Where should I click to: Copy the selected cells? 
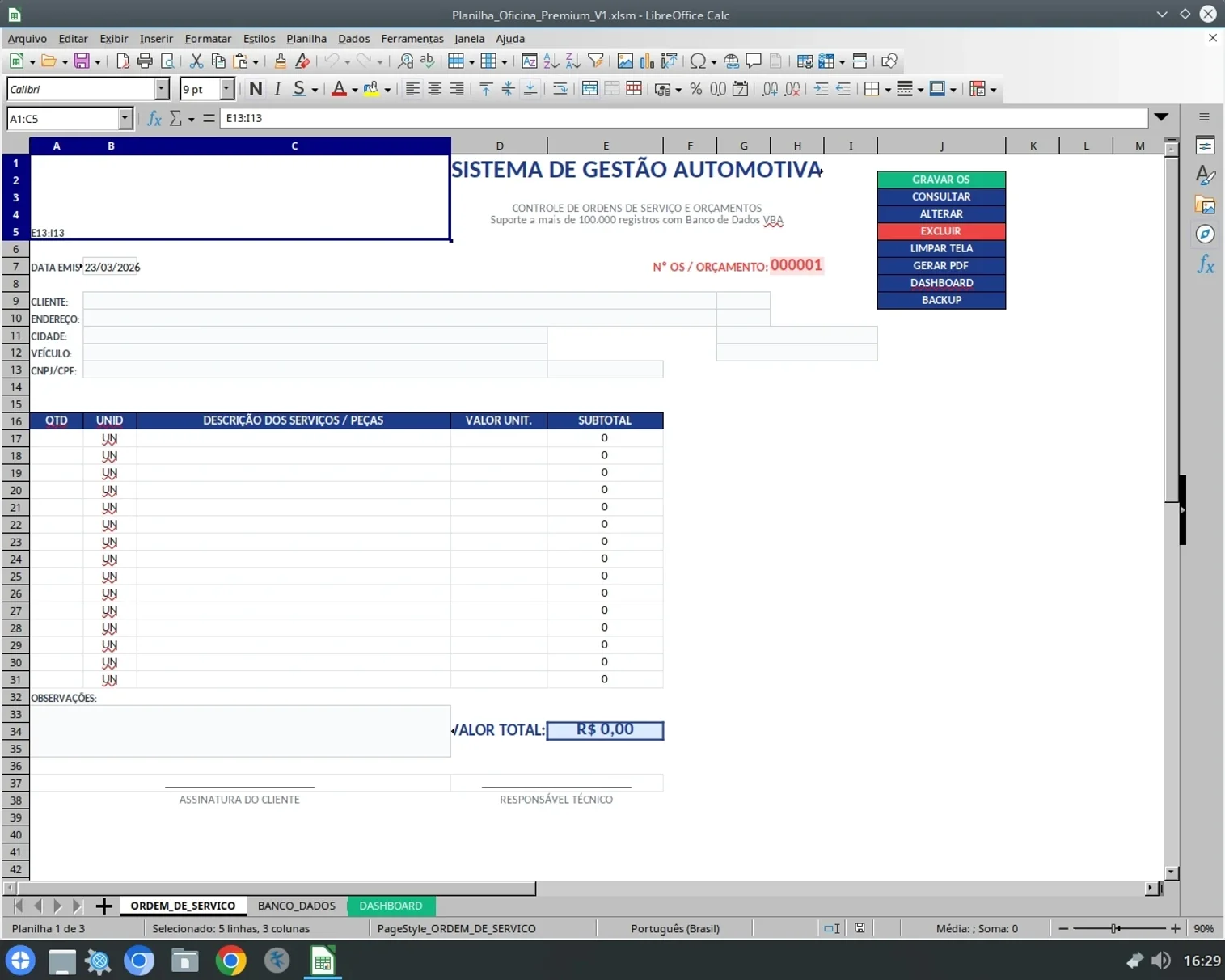coord(218,61)
